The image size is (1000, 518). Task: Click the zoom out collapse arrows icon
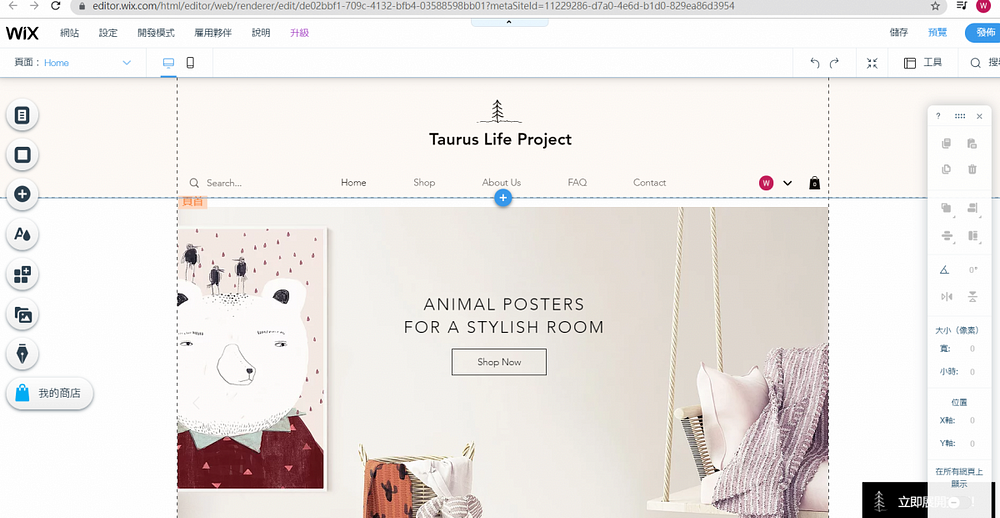coord(872,63)
